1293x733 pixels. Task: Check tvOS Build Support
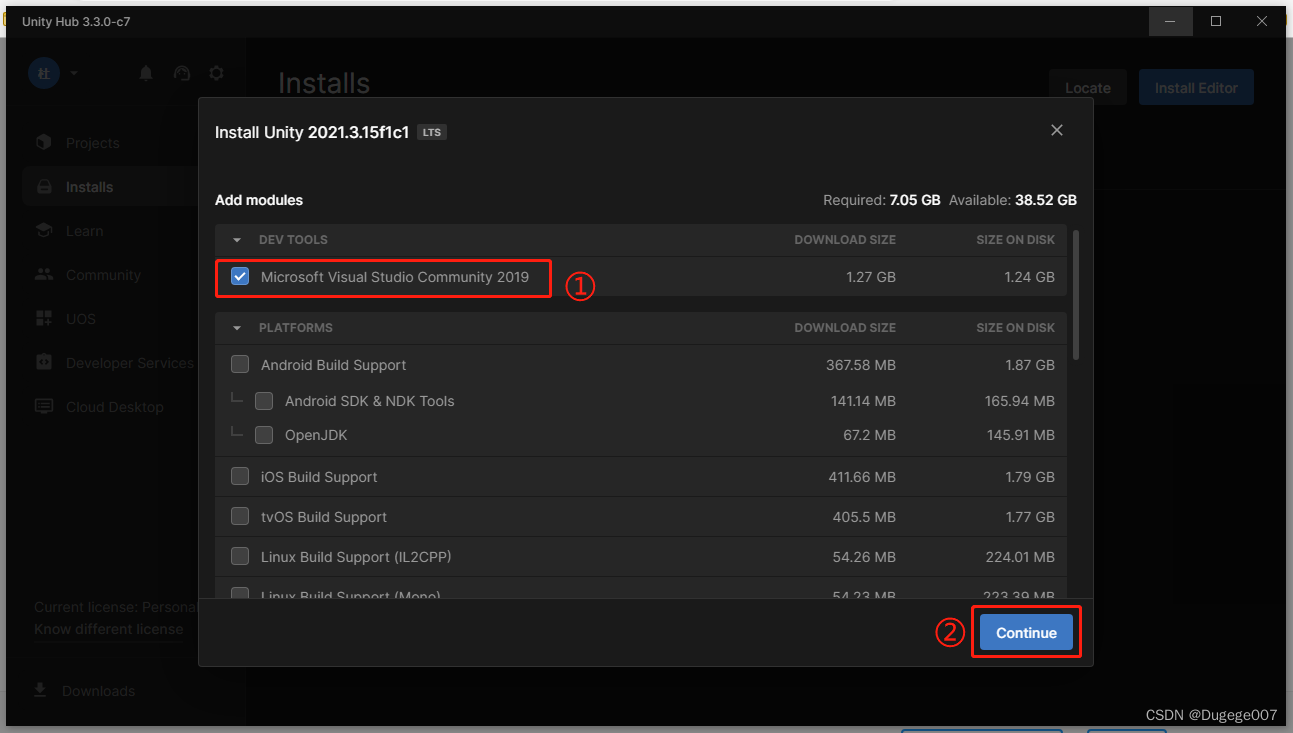click(240, 517)
